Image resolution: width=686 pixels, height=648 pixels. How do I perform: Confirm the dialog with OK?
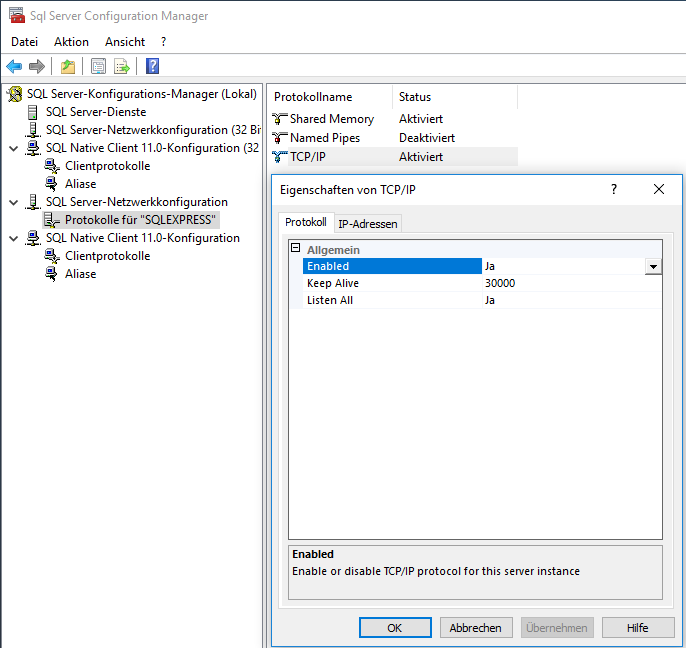[x=394, y=628]
